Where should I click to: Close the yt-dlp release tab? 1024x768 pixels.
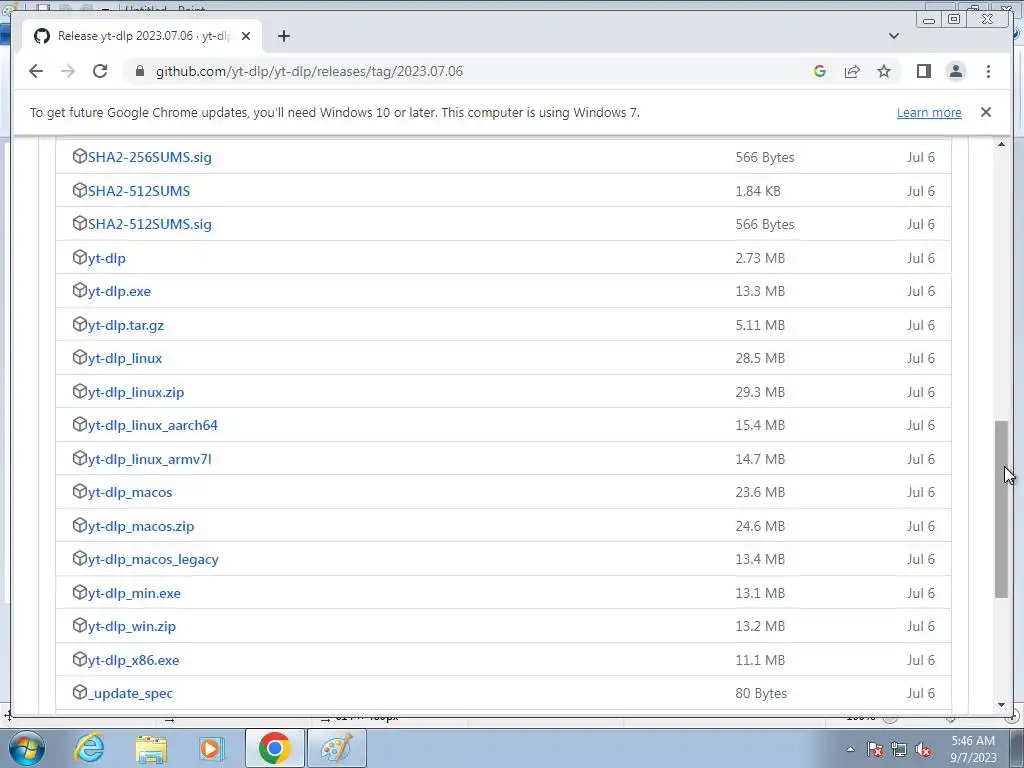click(x=246, y=36)
